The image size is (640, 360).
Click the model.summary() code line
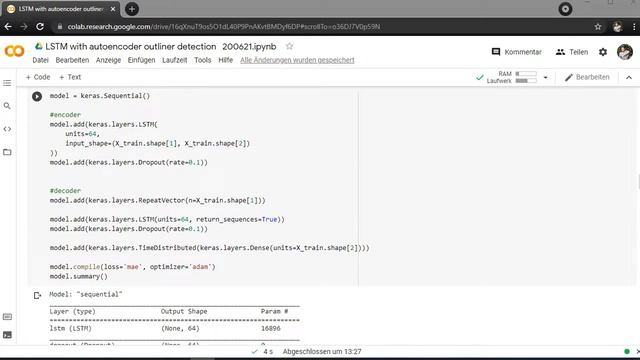[79, 276]
